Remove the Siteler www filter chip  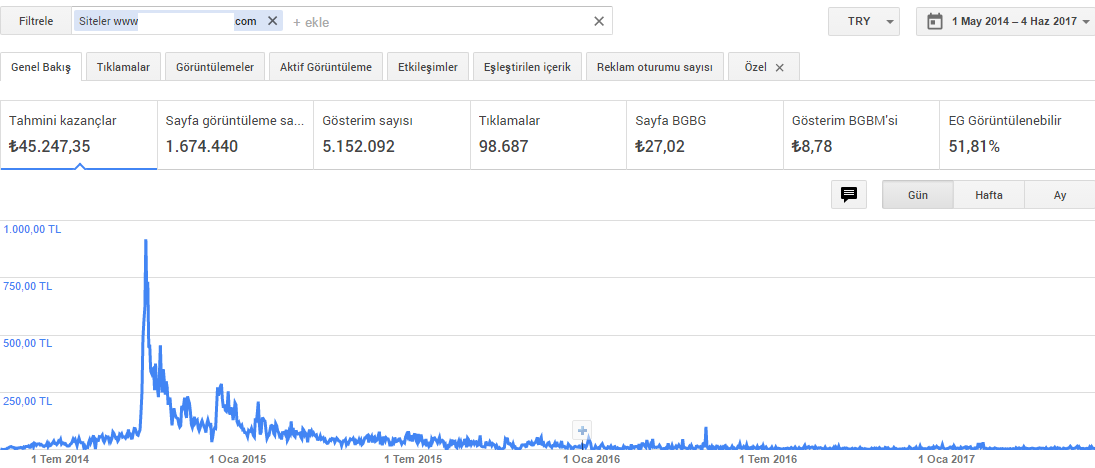[273, 21]
